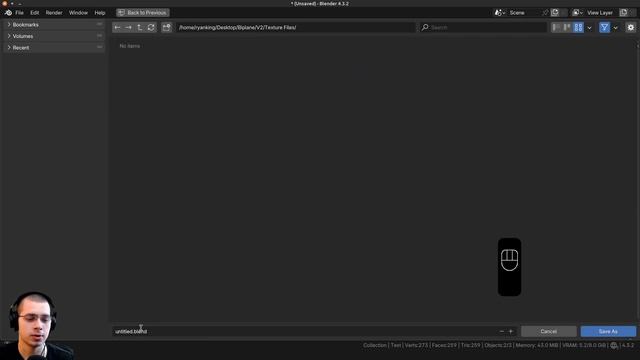Click the Collection status entry
640x360 pixels.
click(x=375, y=345)
